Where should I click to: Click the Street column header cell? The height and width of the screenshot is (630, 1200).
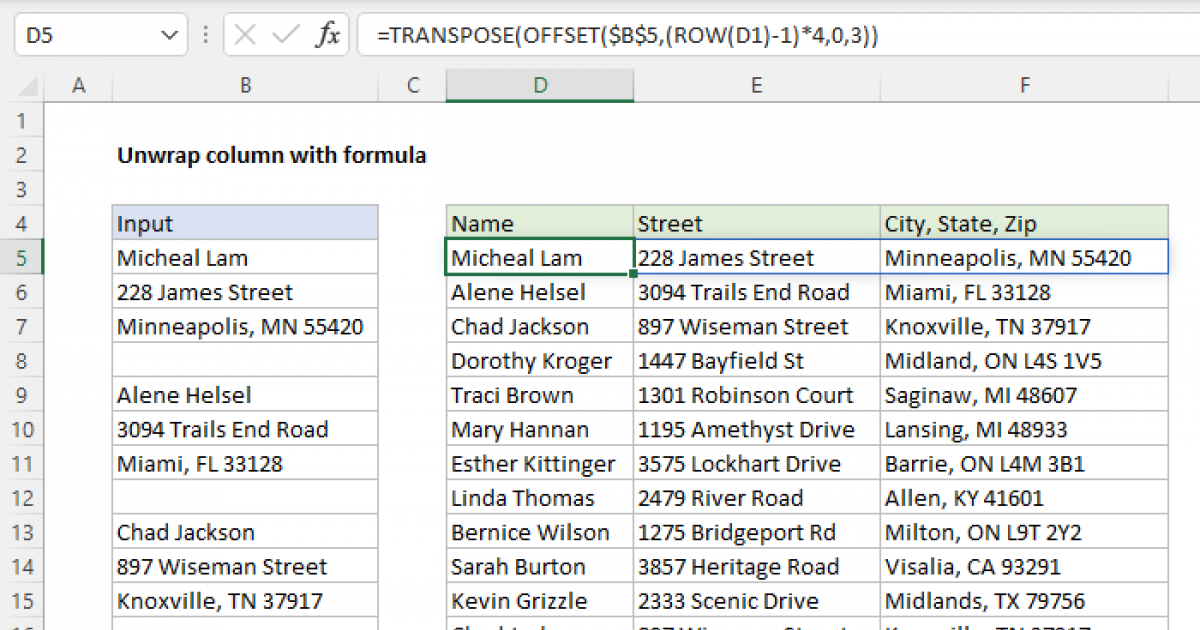coord(756,222)
